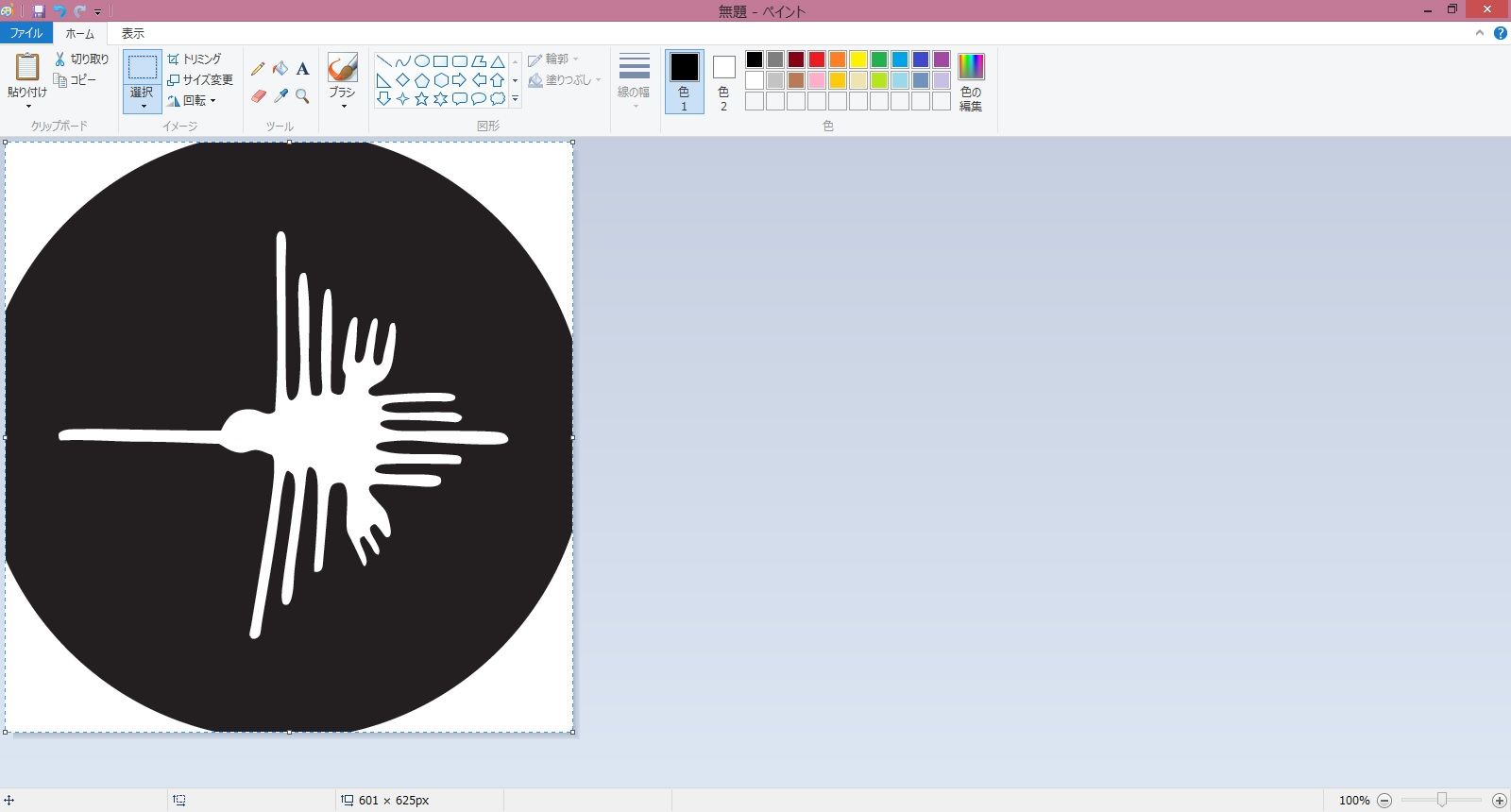Choose the Oval shape
This screenshot has height=812, width=1511.
coord(422,61)
